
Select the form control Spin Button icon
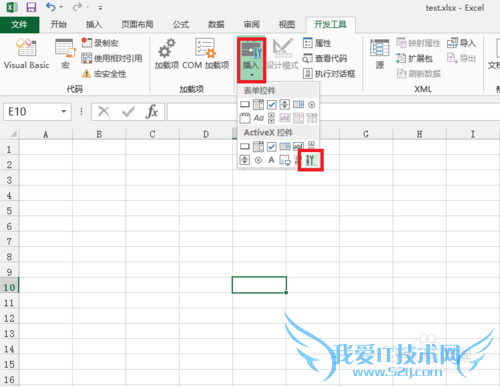(x=285, y=105)
